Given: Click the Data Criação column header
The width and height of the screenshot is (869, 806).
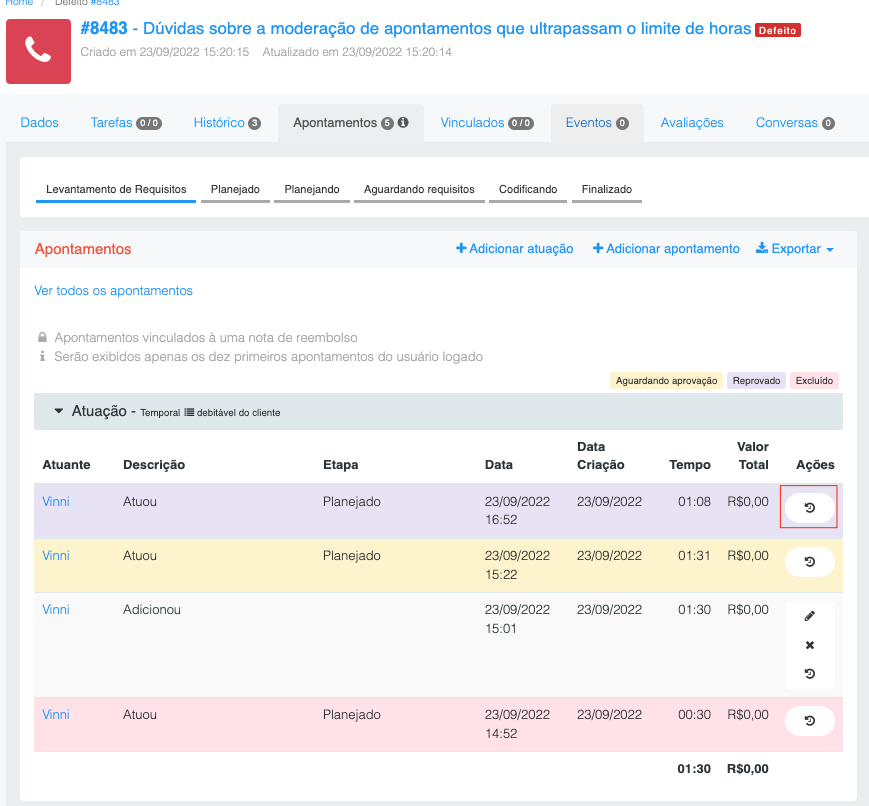Looking at the screenshot, I should pyautogui.click(x=600, y=456).
